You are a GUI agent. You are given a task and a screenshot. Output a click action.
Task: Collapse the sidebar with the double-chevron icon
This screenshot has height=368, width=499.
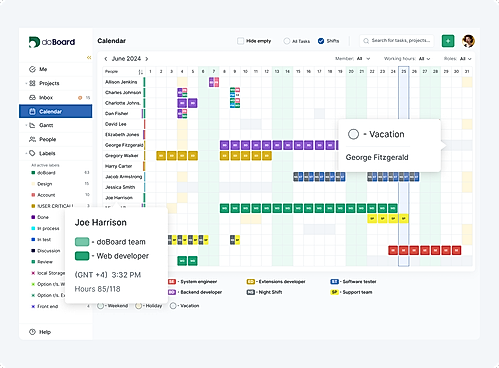pos(89,57)
